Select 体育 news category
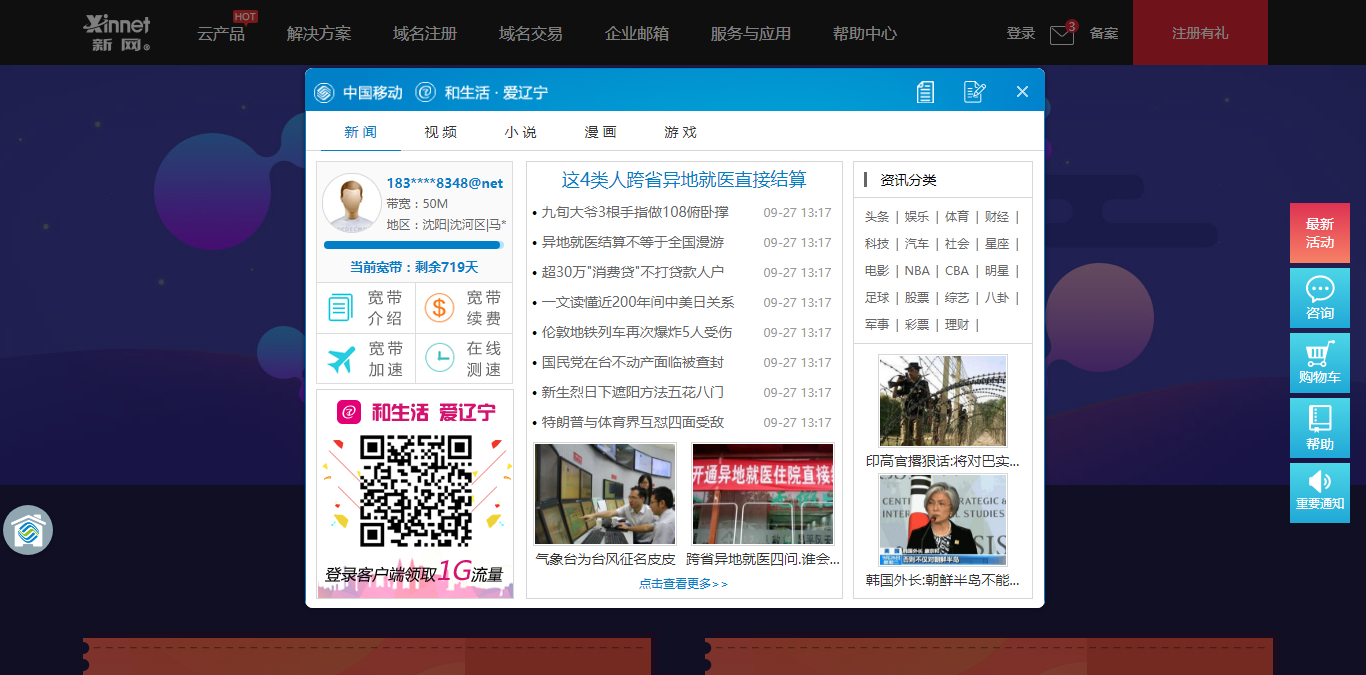The width and height of the screenshot is (1366, 675). (957, 217)
